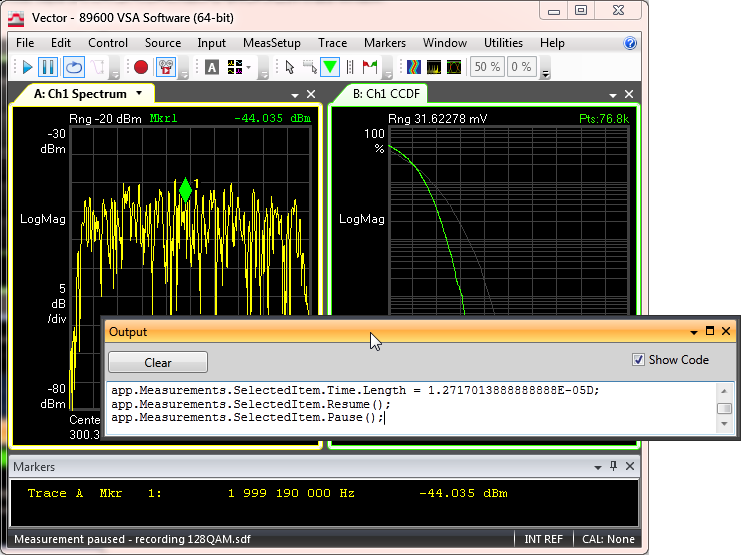
Task: Open the Help question mark icon
Action: [x=630, y=43]
